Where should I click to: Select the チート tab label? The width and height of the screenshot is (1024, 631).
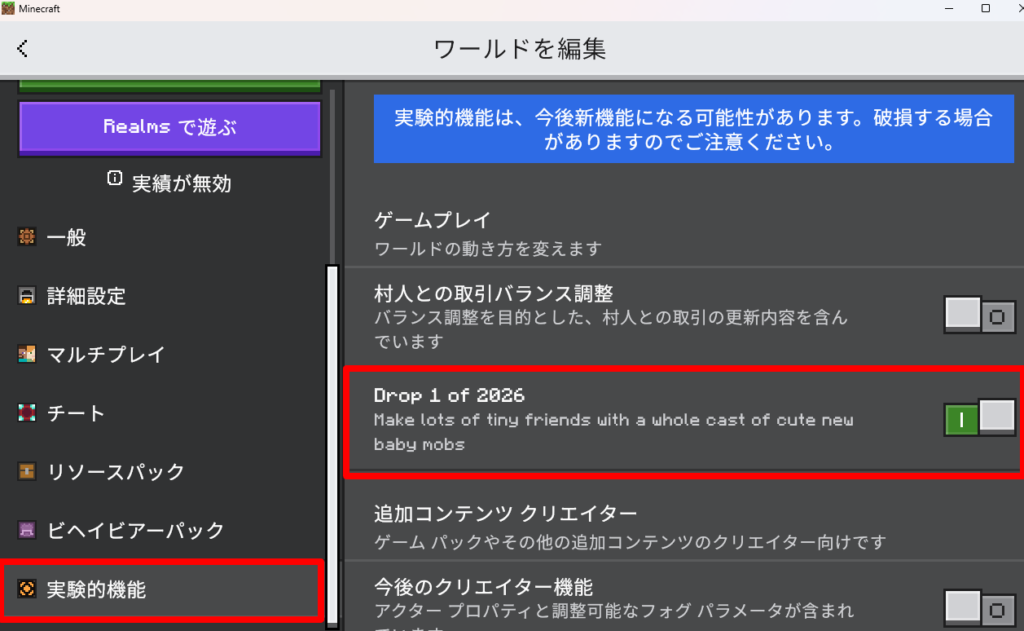(x=76, y=413)
